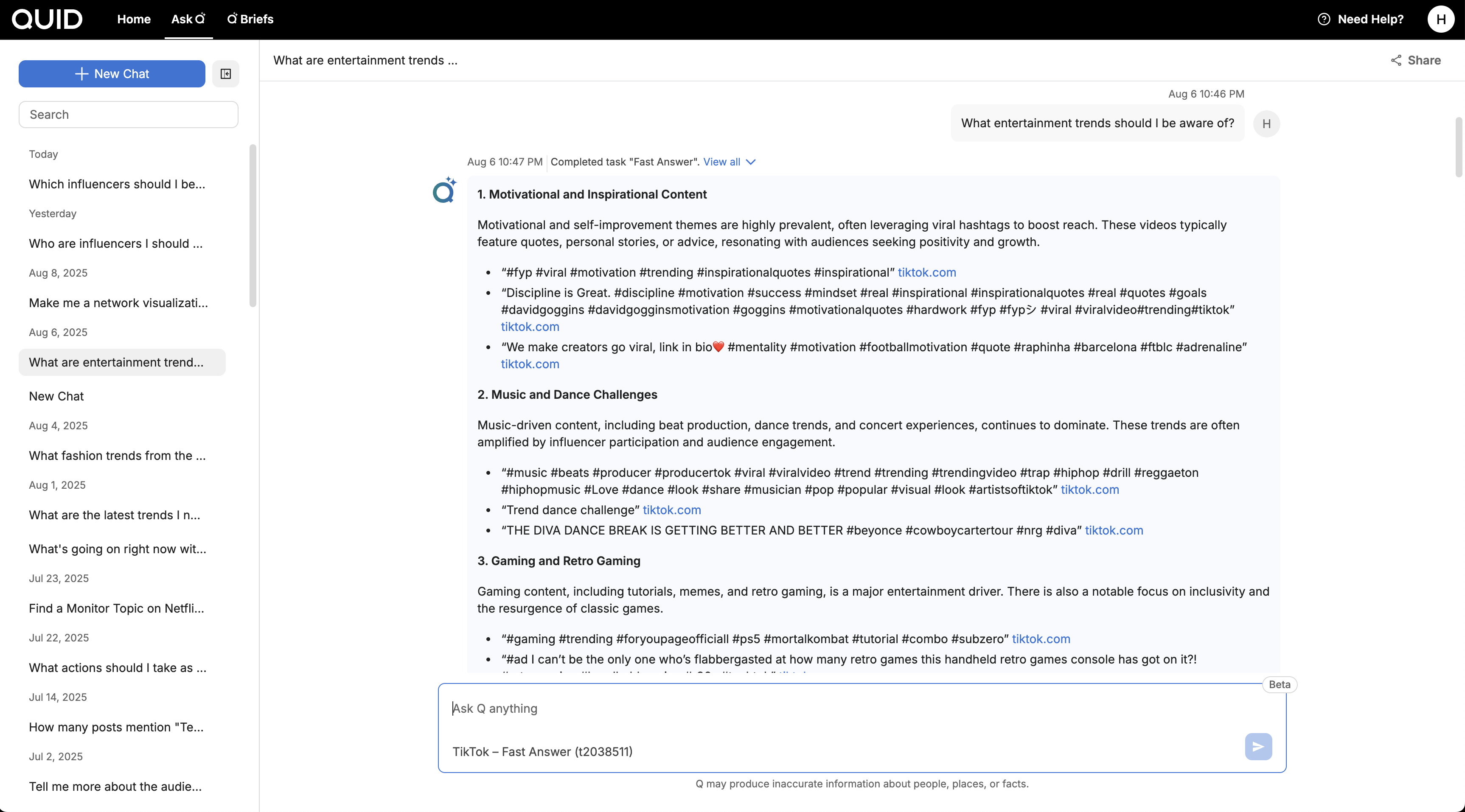
Task: Switch to the Home tab
Action: click(x=134, y=20)
